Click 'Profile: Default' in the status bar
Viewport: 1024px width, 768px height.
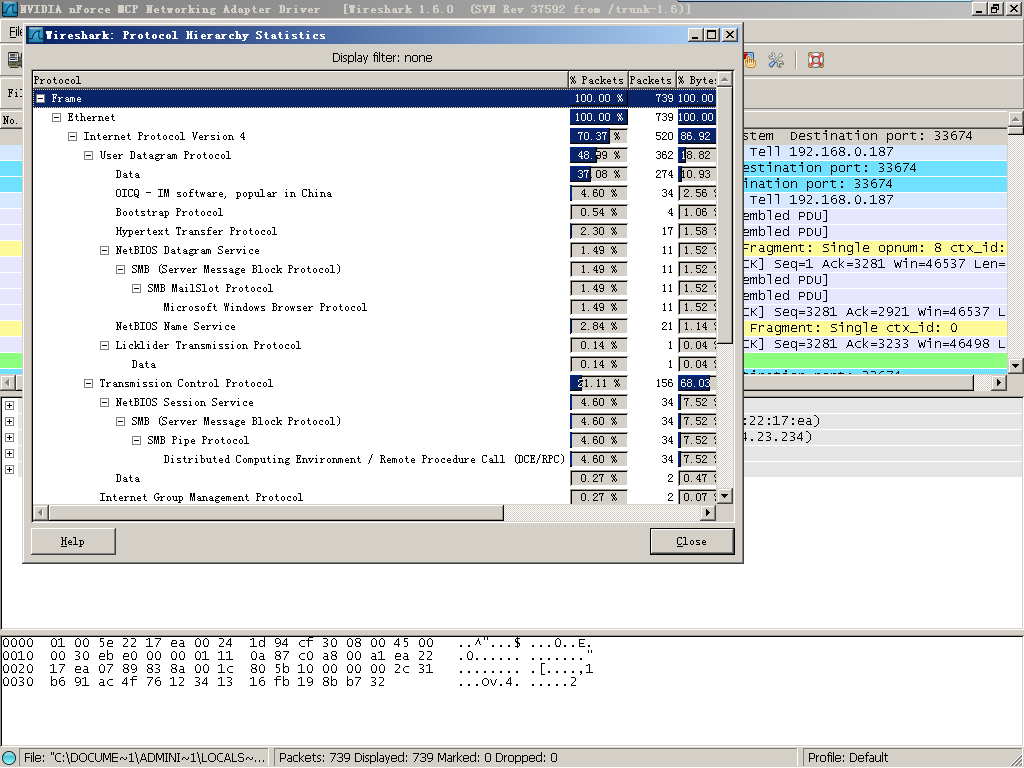pyautogui.click(x=848, y=758)
